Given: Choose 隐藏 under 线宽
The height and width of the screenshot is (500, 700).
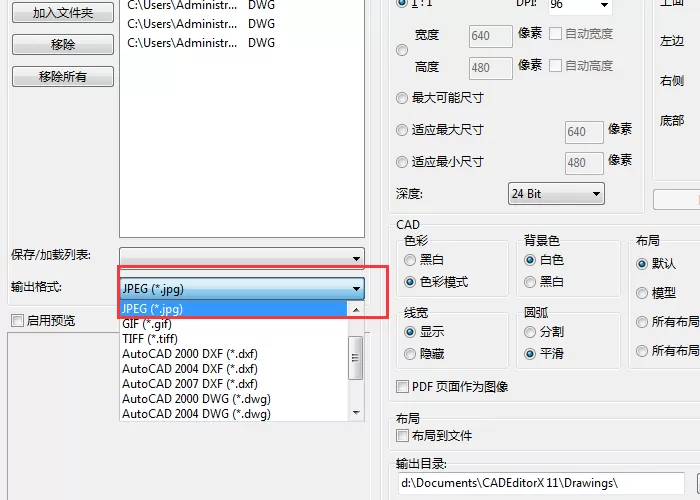Looking at the screenshot, I should click(409, 354).
